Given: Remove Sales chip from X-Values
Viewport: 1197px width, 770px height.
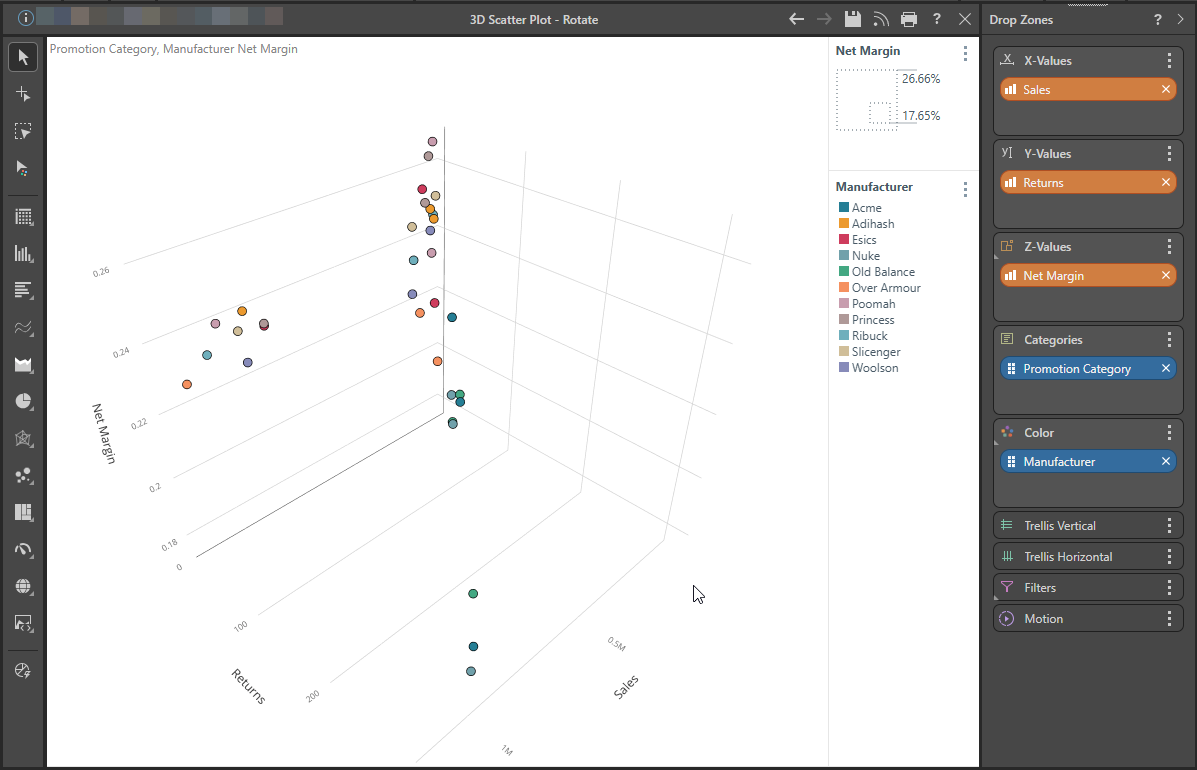Looking at the screenshot, I should coord(1166,89).
